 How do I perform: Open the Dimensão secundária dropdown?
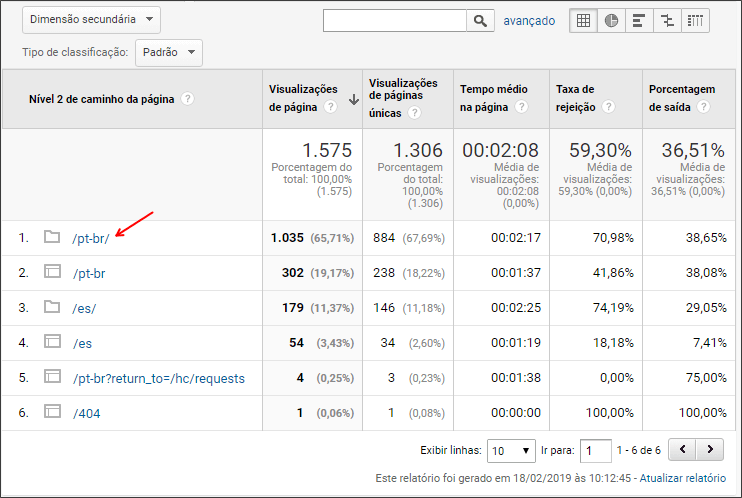pos(91,20)
